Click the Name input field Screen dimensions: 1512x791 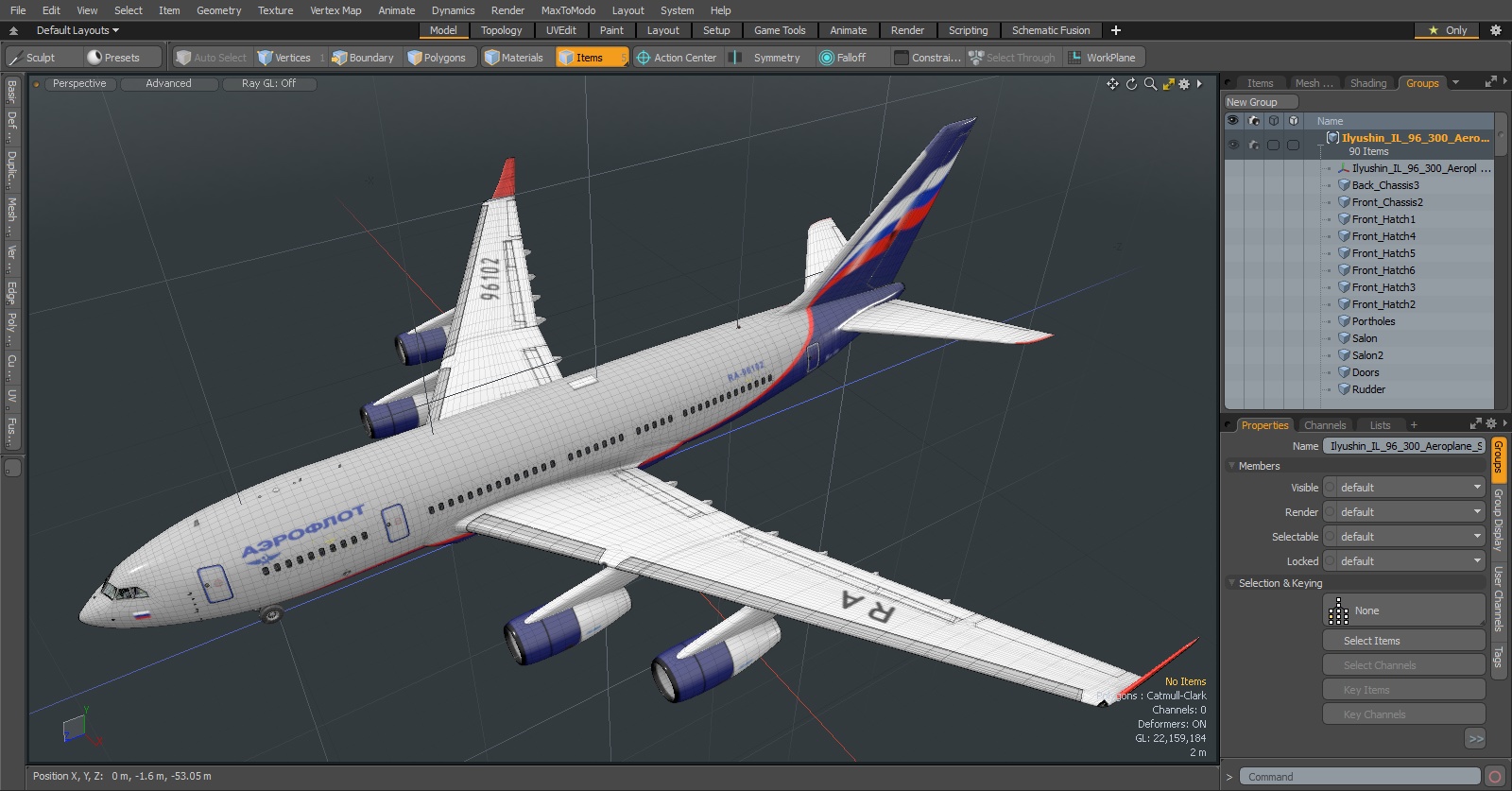(1403, 446)
